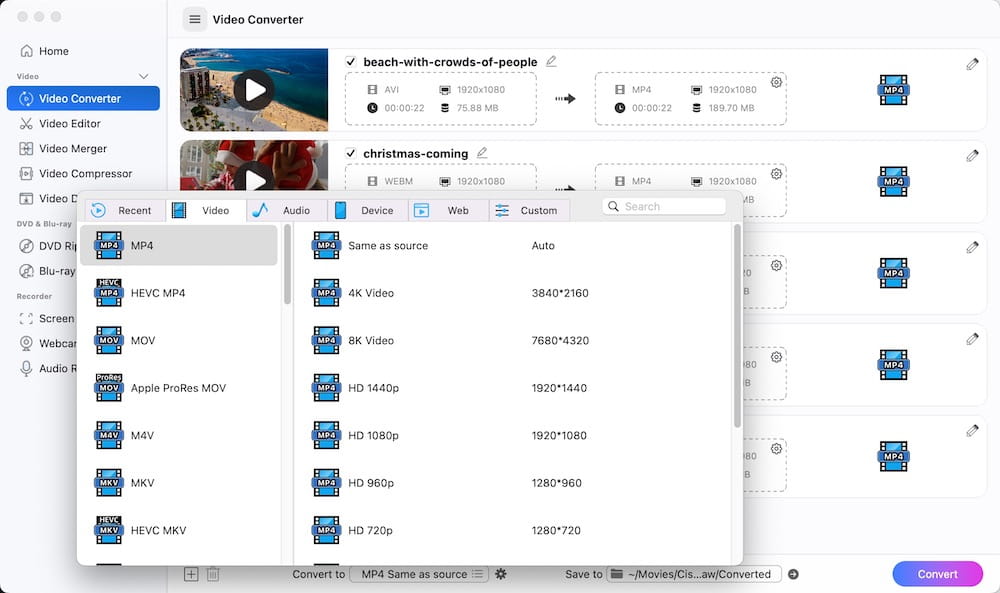Screen dimensions: 1000x593
Task: Collapse the Video section chevron in sidebar
Action: 143,77
